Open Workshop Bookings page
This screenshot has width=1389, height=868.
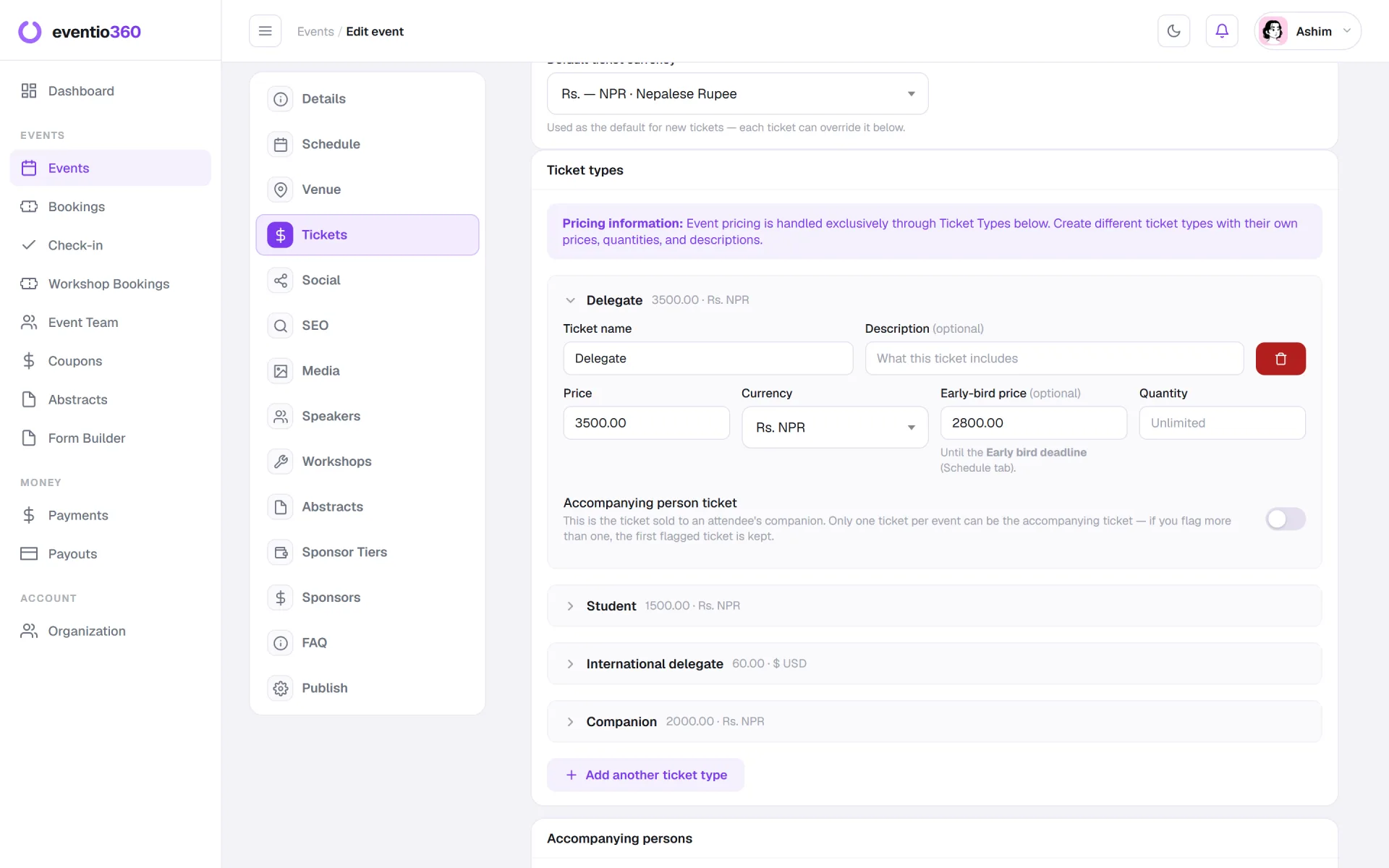click(x=110, y=284)
